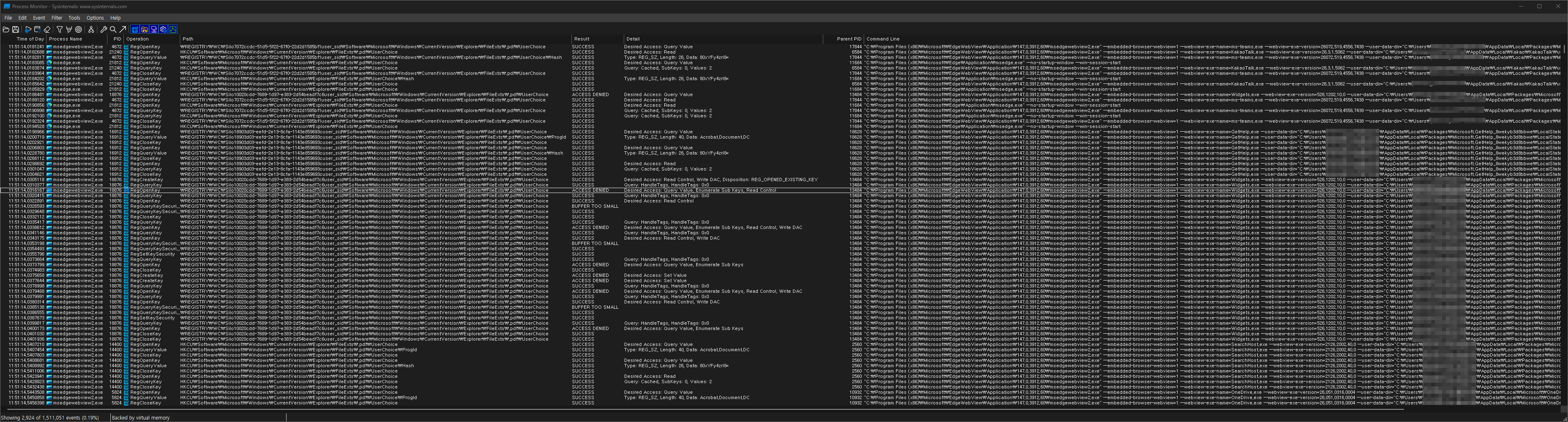Click the Parent PID column header
This screenshot has height=422, width=1568.
(843, 39)
